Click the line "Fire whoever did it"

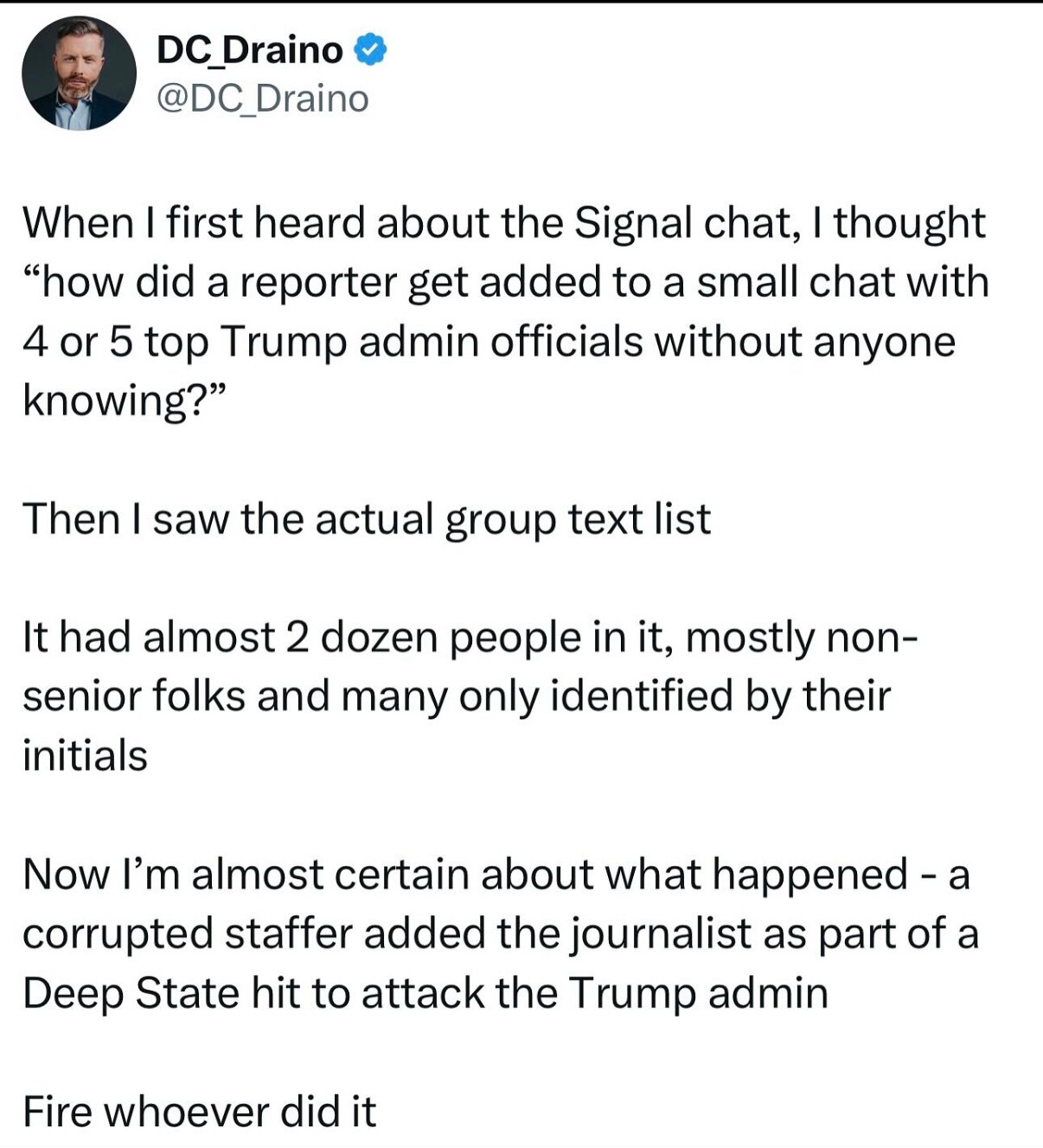point(200,1112)
